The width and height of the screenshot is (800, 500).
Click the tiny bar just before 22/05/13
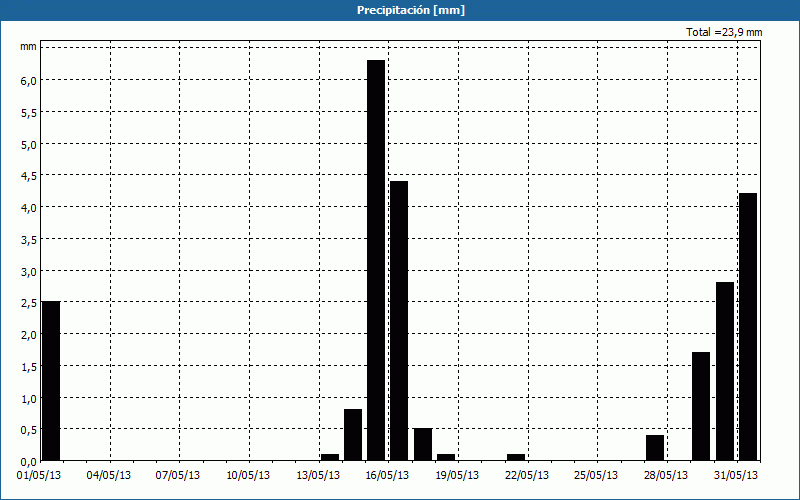pos(516,457)
